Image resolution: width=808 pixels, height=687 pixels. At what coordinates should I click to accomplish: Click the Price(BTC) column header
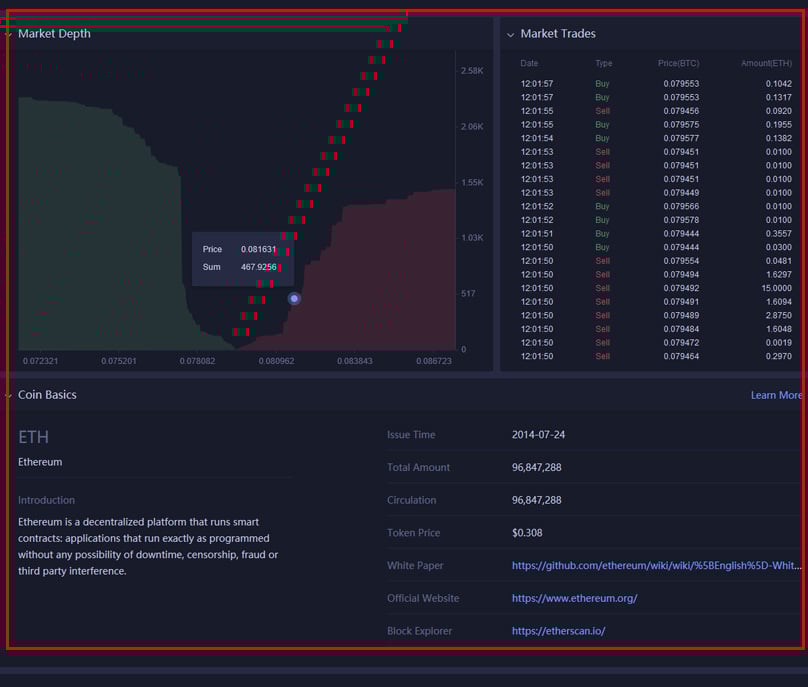(x=678, y=63)
